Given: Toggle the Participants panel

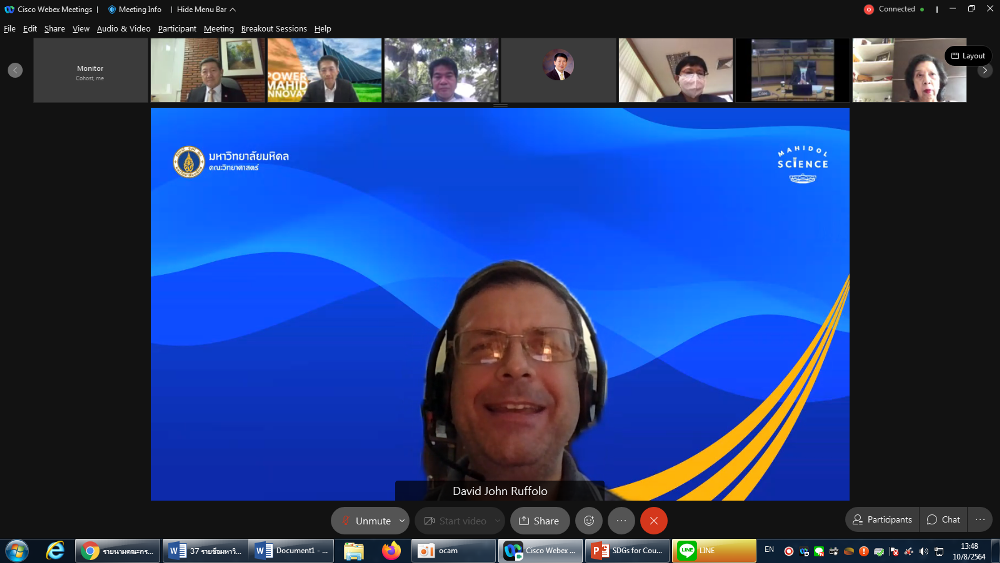Looking at the screenshot, I should (882, 519).
